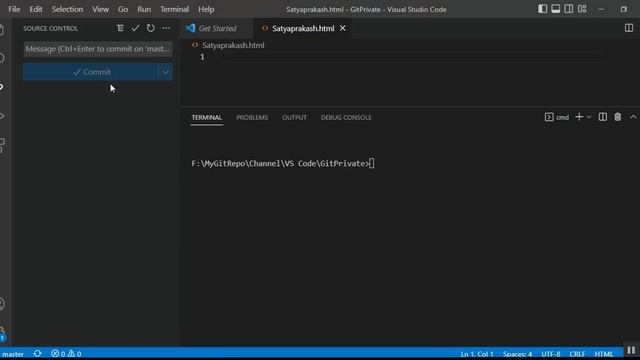Open the Edit menu
640x360 pixels.
click(x=36, y=9)
